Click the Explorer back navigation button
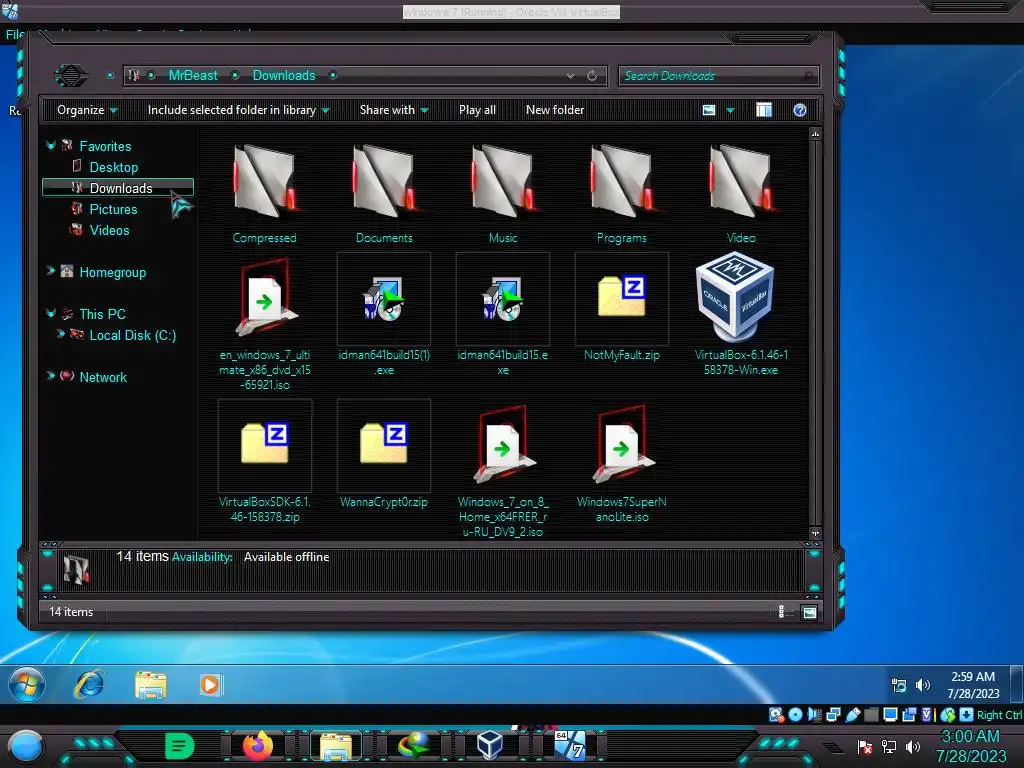The width and height of the screenshot is (1024, 768). [71, 76]
